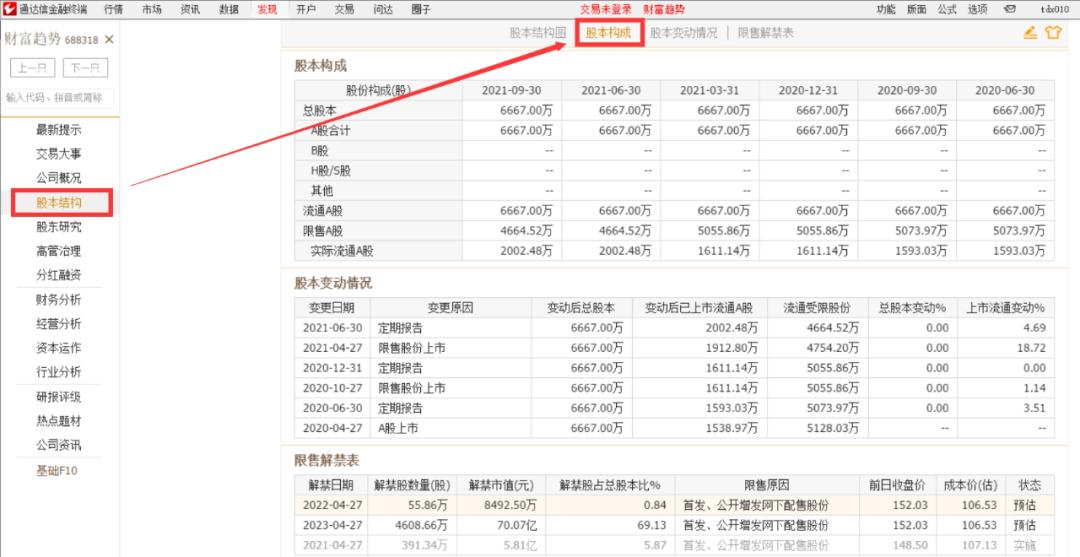Click the 解禁股占总股本比% header
This screenshot has height=557, width=1080.
pos(610,485)
